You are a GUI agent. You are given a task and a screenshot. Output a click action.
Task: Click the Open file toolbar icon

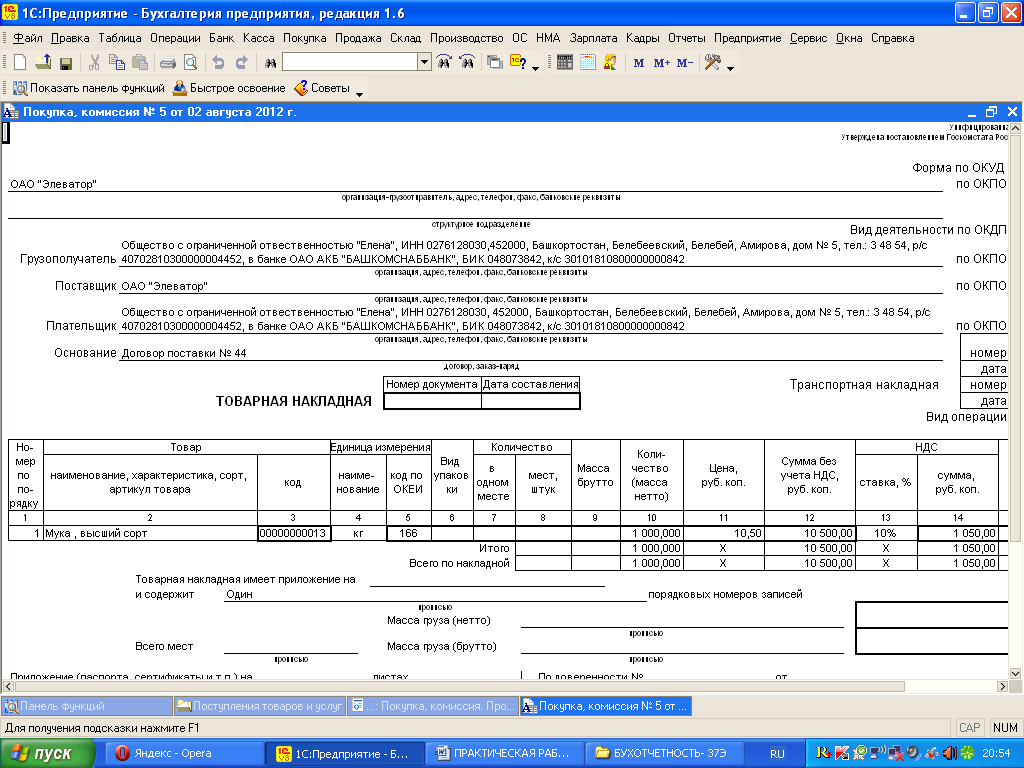coord(43,63)
